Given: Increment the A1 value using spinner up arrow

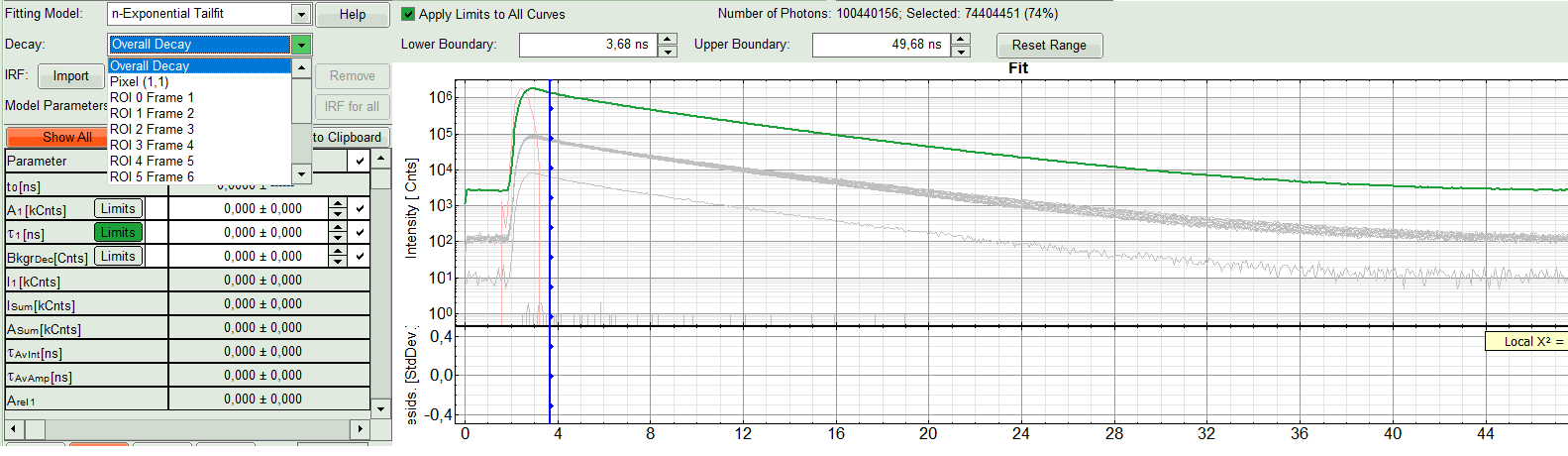Looking at the screenshot, I should pyautogui.click(x=338, y=204).
